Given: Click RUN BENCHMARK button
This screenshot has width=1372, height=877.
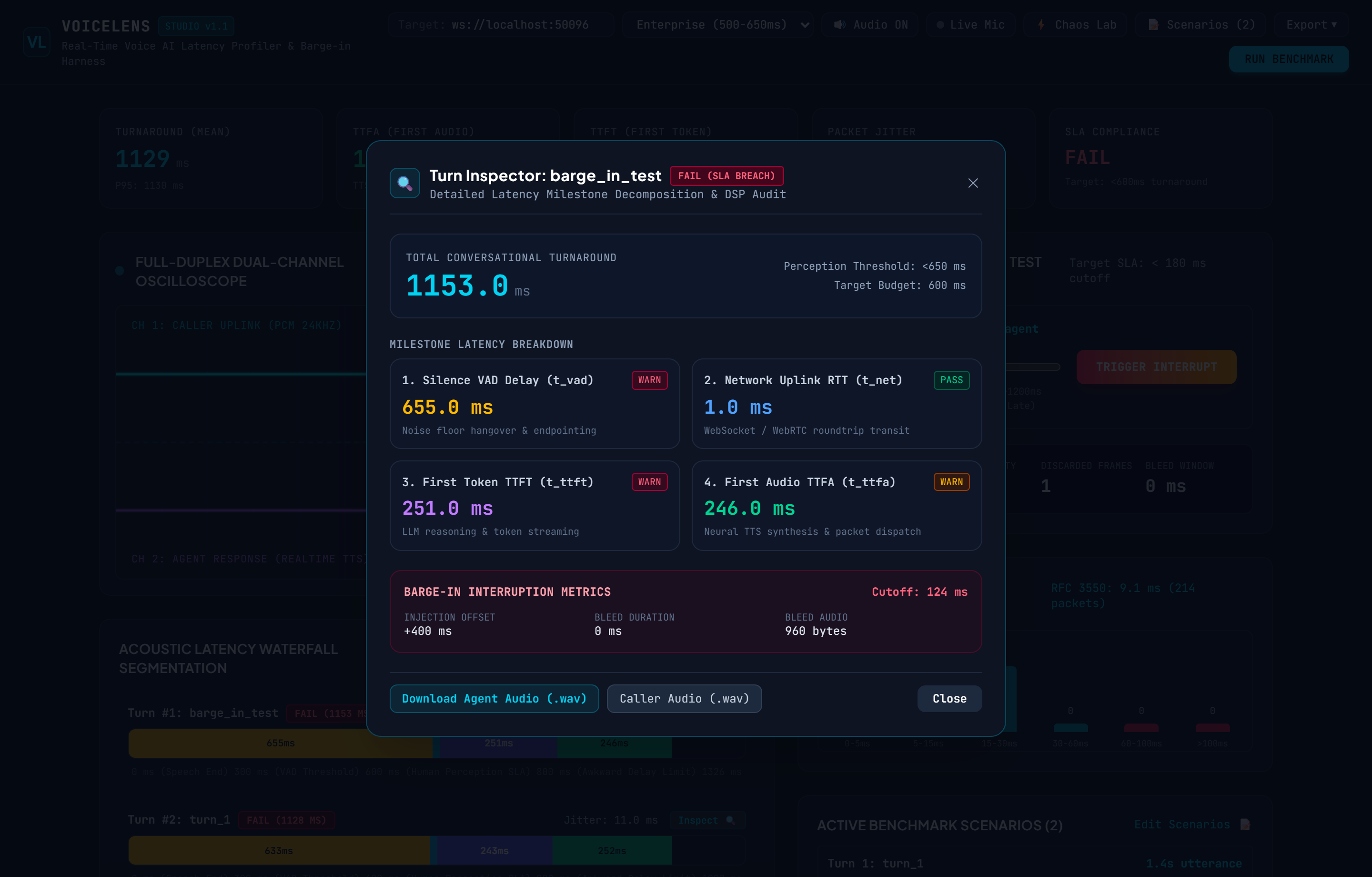Looking at the screenshot, I should (x=1288, y=59).
